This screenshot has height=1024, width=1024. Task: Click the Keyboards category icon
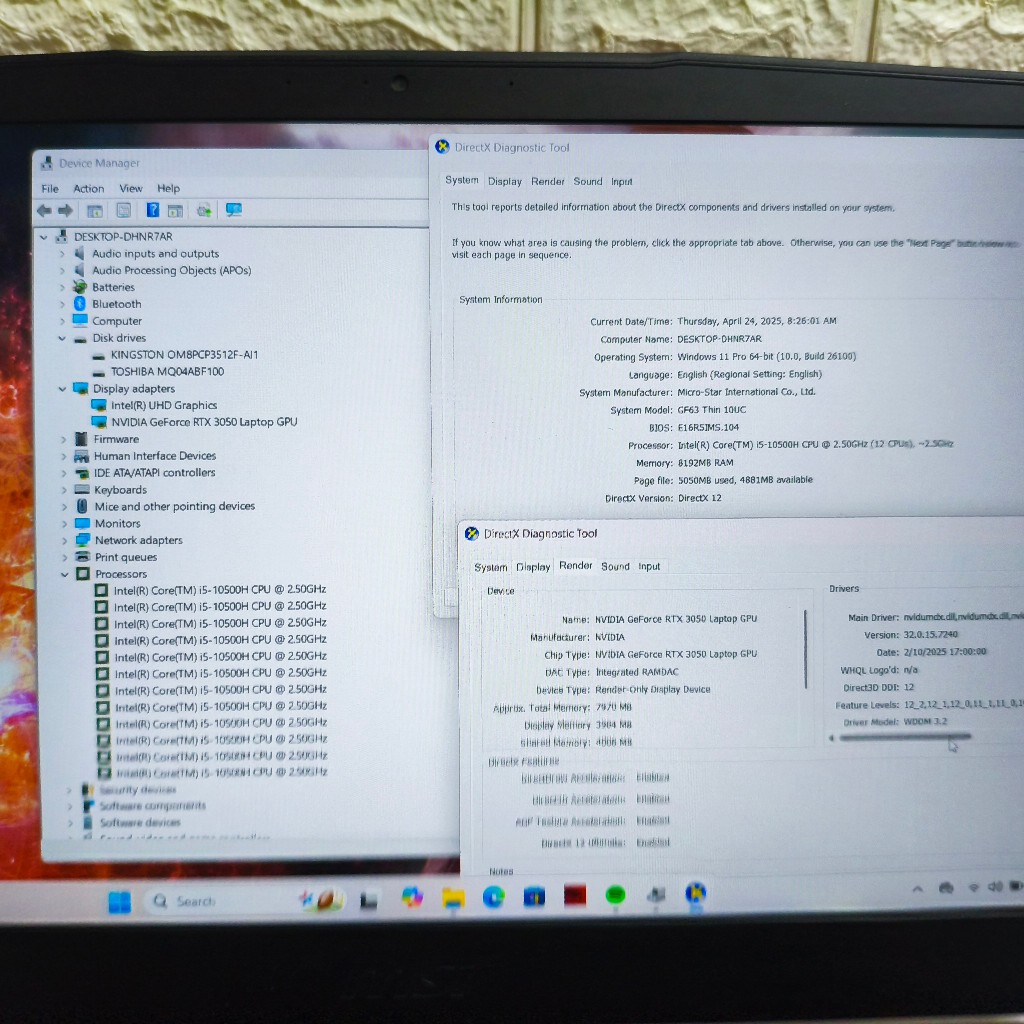[82, 489]
